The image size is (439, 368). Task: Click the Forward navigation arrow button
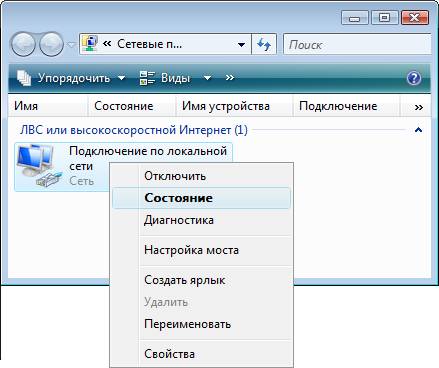[x=51, y=44]
